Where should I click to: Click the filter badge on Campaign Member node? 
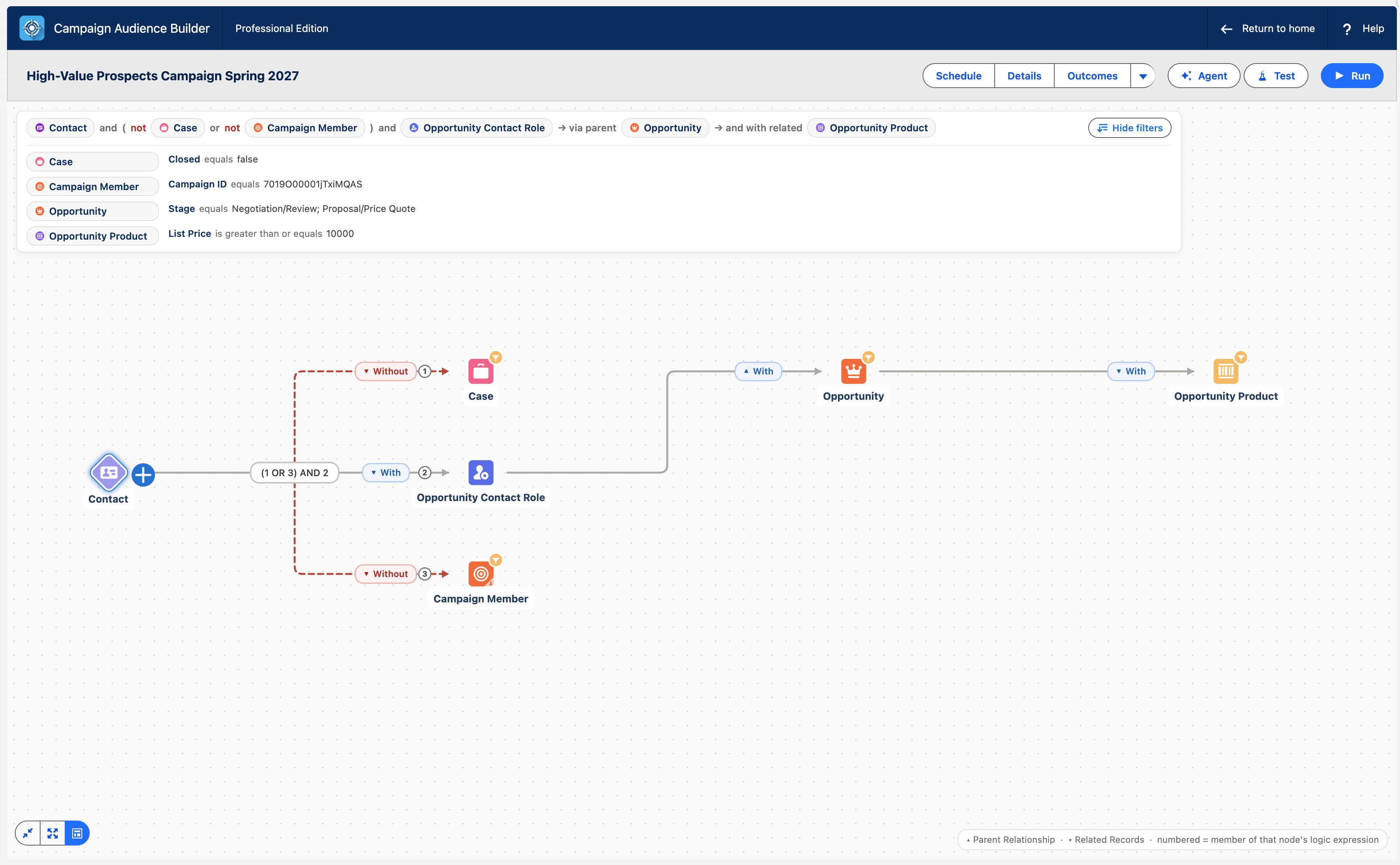(x=496, y=560)
